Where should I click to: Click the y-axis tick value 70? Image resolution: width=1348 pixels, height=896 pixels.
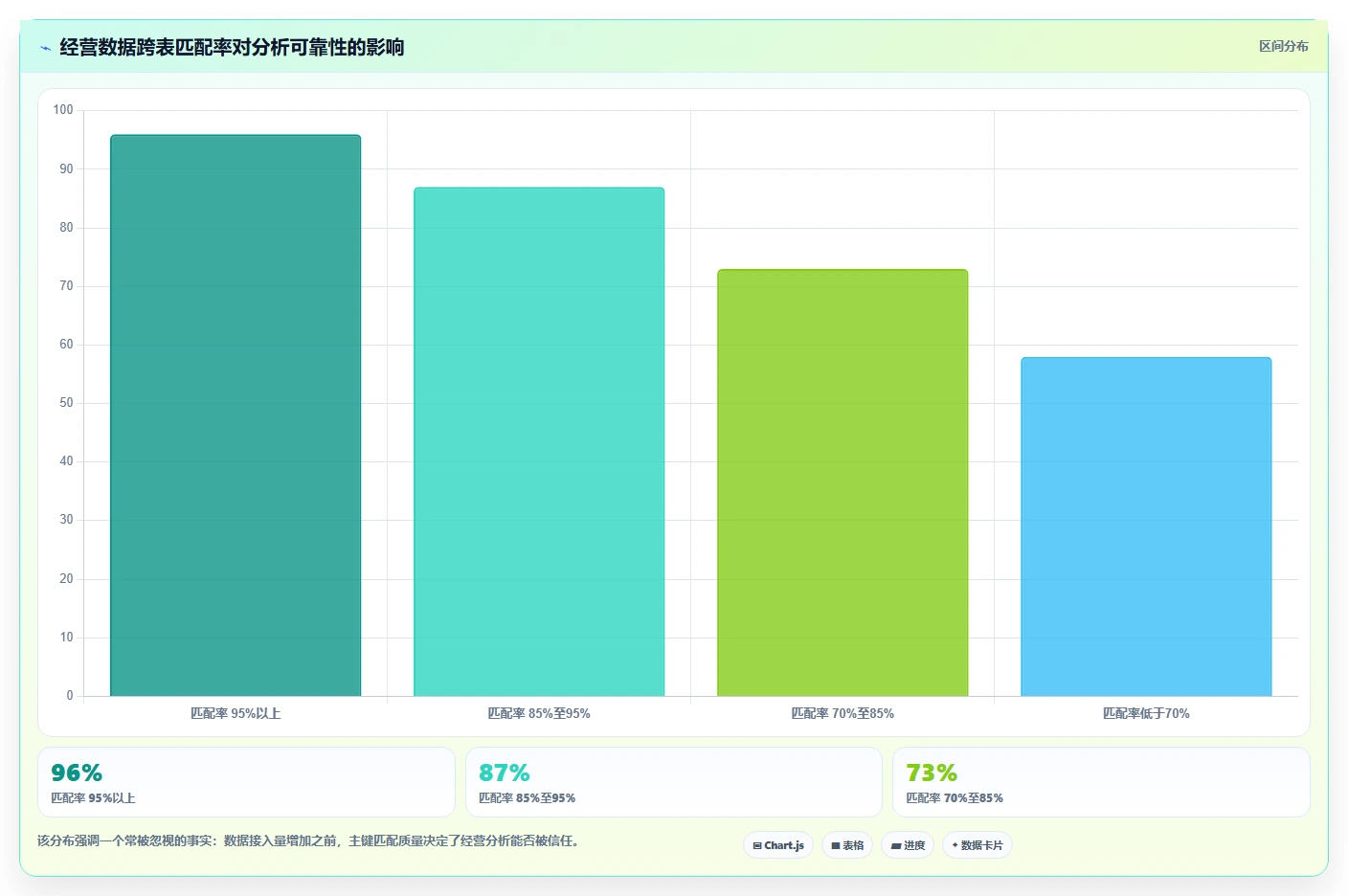click(66, 285)
